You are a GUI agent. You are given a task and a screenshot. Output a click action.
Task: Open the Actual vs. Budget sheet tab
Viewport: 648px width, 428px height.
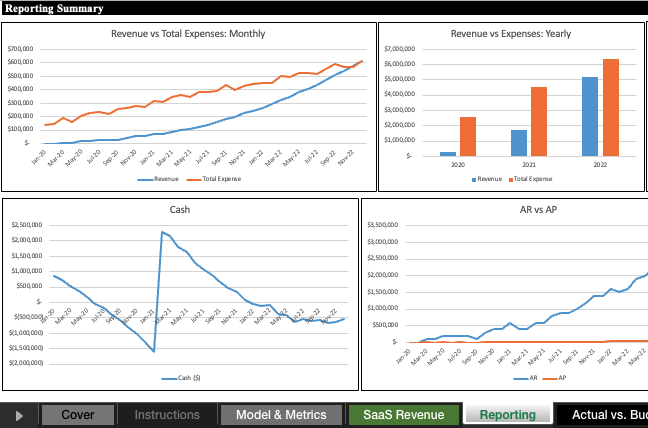coord(601,414)
